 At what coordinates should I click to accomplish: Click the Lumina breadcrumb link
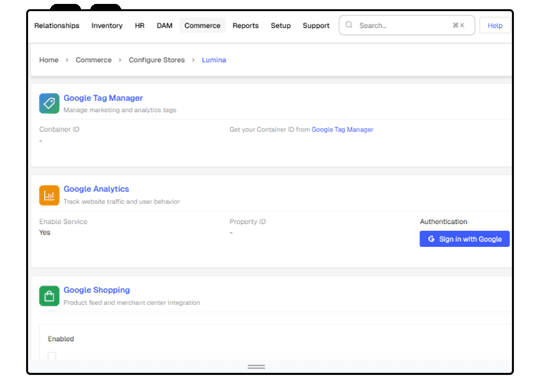click(x=214, y=60)
